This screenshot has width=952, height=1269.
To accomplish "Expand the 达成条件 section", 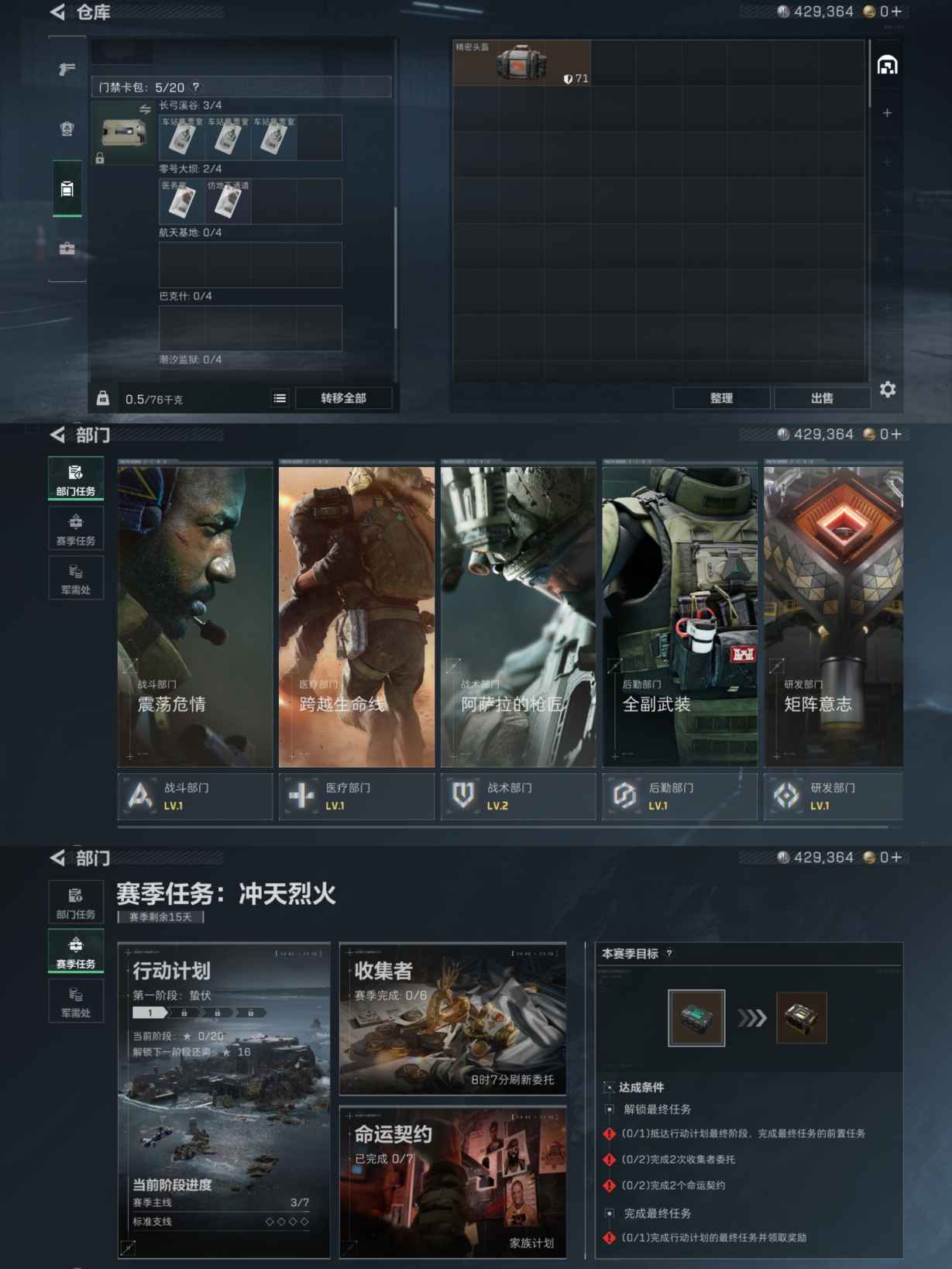I will point(610,1087).
